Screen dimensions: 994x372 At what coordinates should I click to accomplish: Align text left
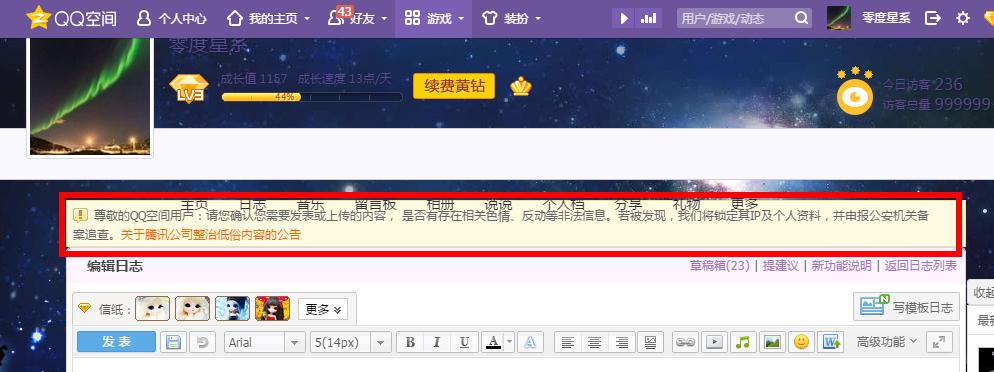pyautogui.click(x=568, y=342)
